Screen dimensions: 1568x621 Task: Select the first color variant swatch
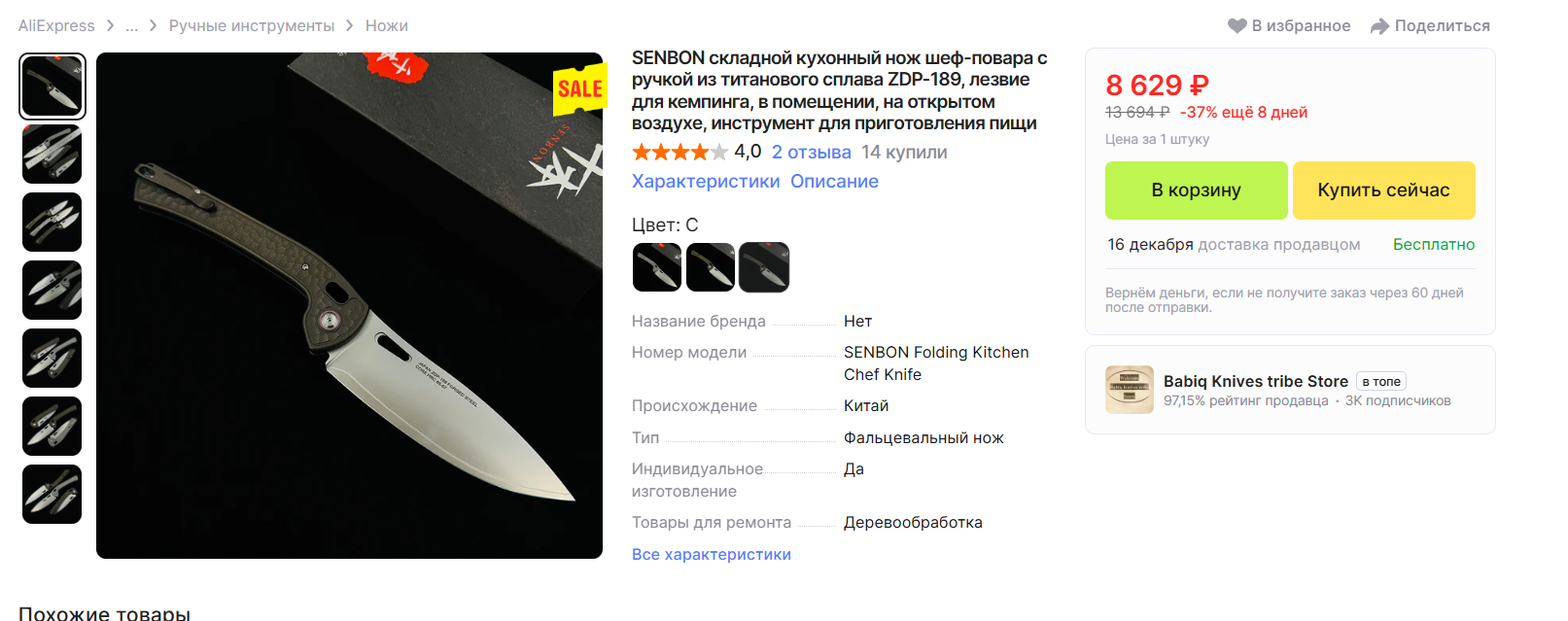(657, 267)
